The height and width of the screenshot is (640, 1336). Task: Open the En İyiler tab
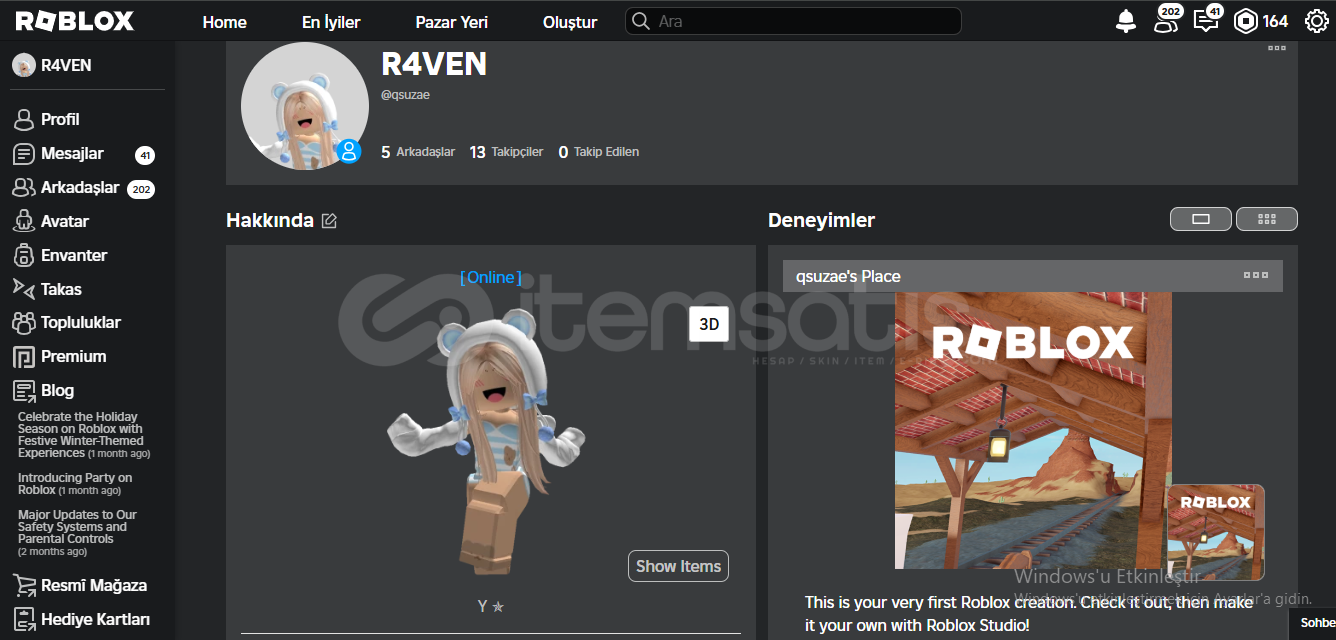click(331, 21)
